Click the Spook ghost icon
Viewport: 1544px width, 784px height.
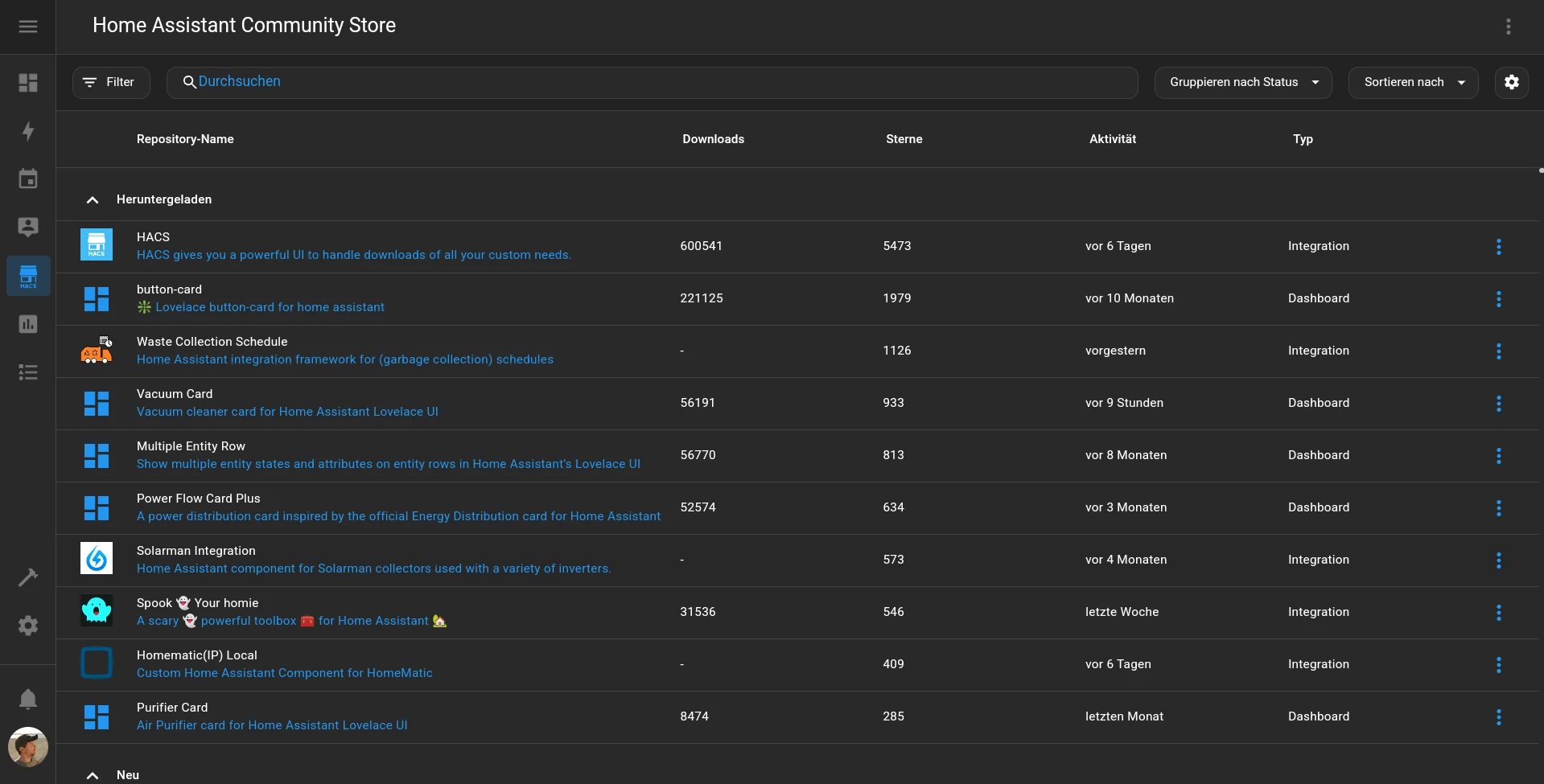[x=97, y=610]
